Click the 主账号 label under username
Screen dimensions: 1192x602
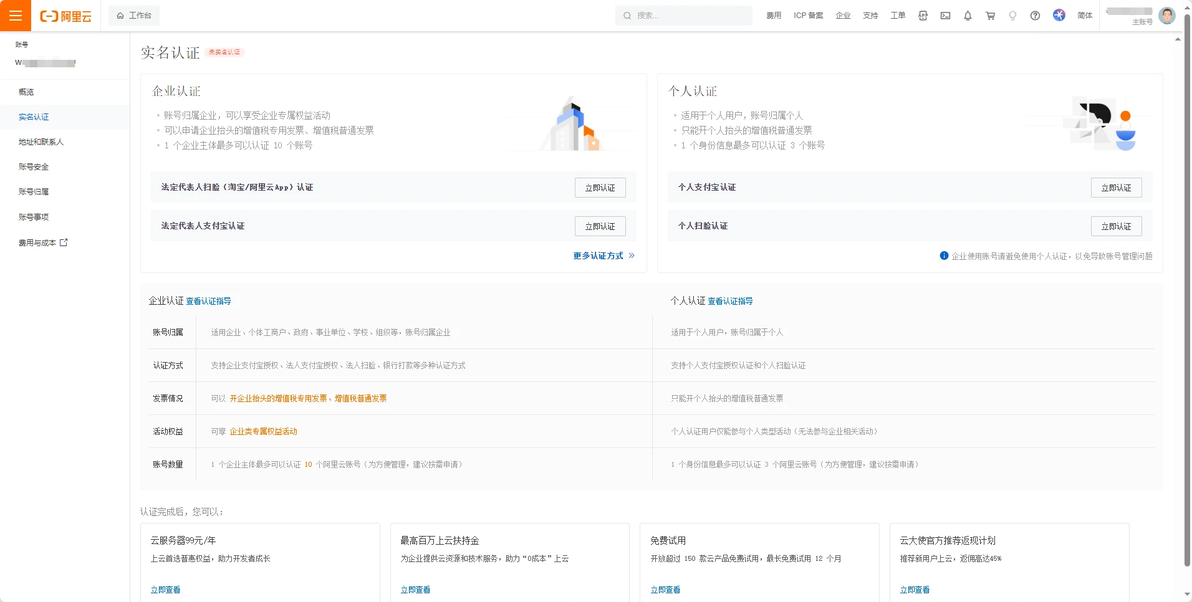pyautogui.click(x=1143, y=22)
